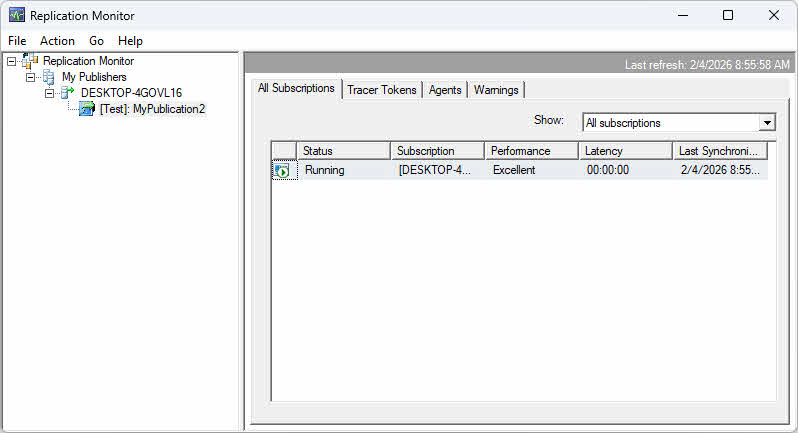This screenshot has width=798, height=433.
Task: Click the running subscription status icon
Action: tap(281, 170)
